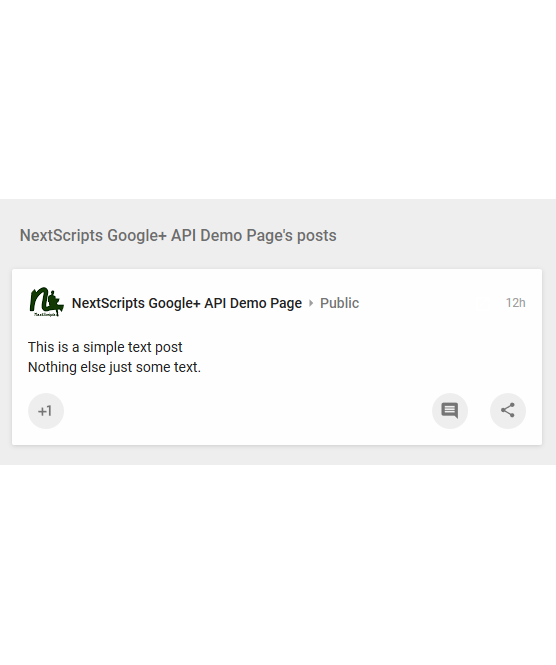This screenshot has width=556, height=665.
Task: Open comments with the speech bubble icon
Action: pos(450,411)
